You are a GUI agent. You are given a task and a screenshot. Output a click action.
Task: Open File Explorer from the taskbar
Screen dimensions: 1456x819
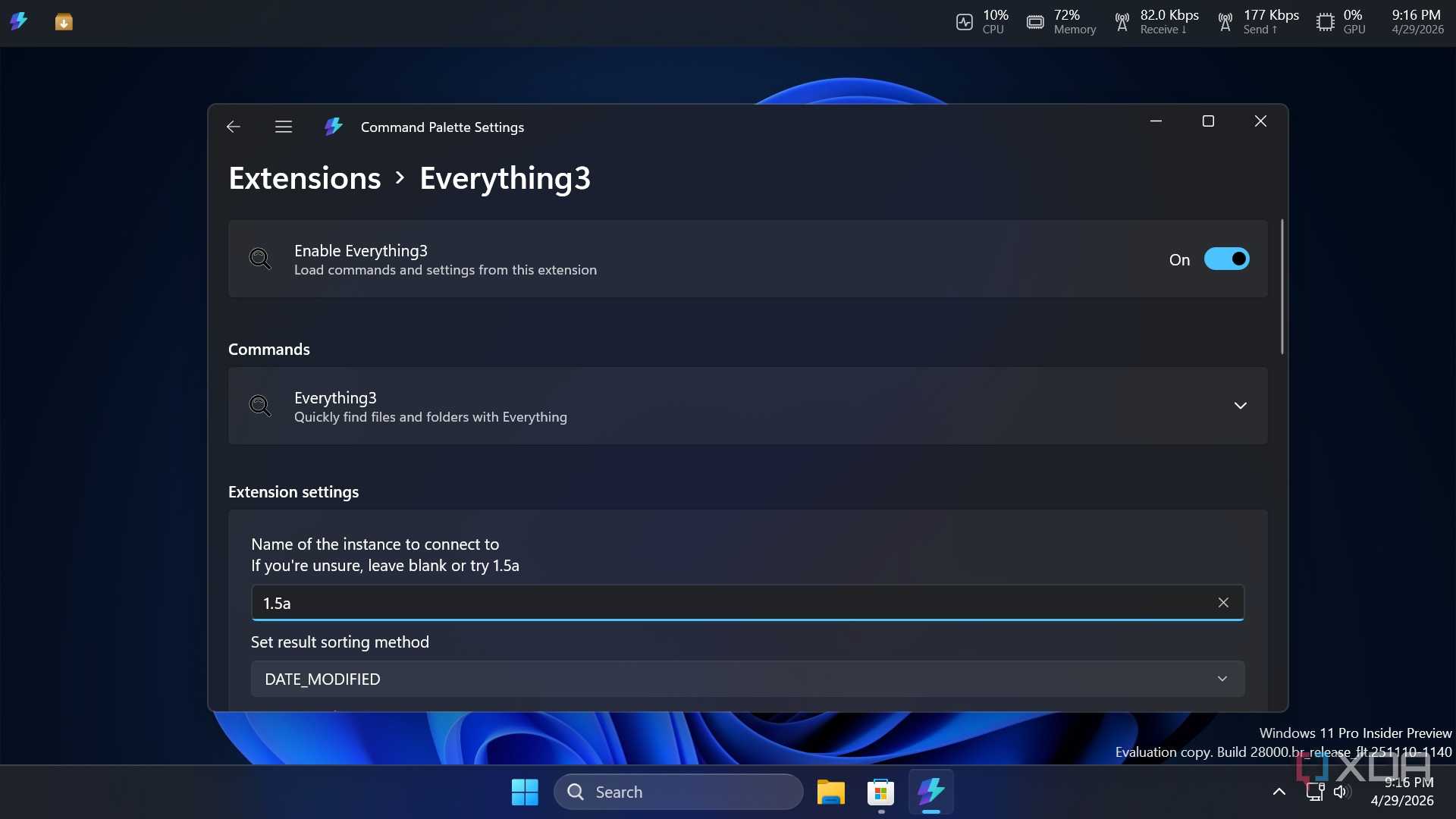[x=831, y=792]
